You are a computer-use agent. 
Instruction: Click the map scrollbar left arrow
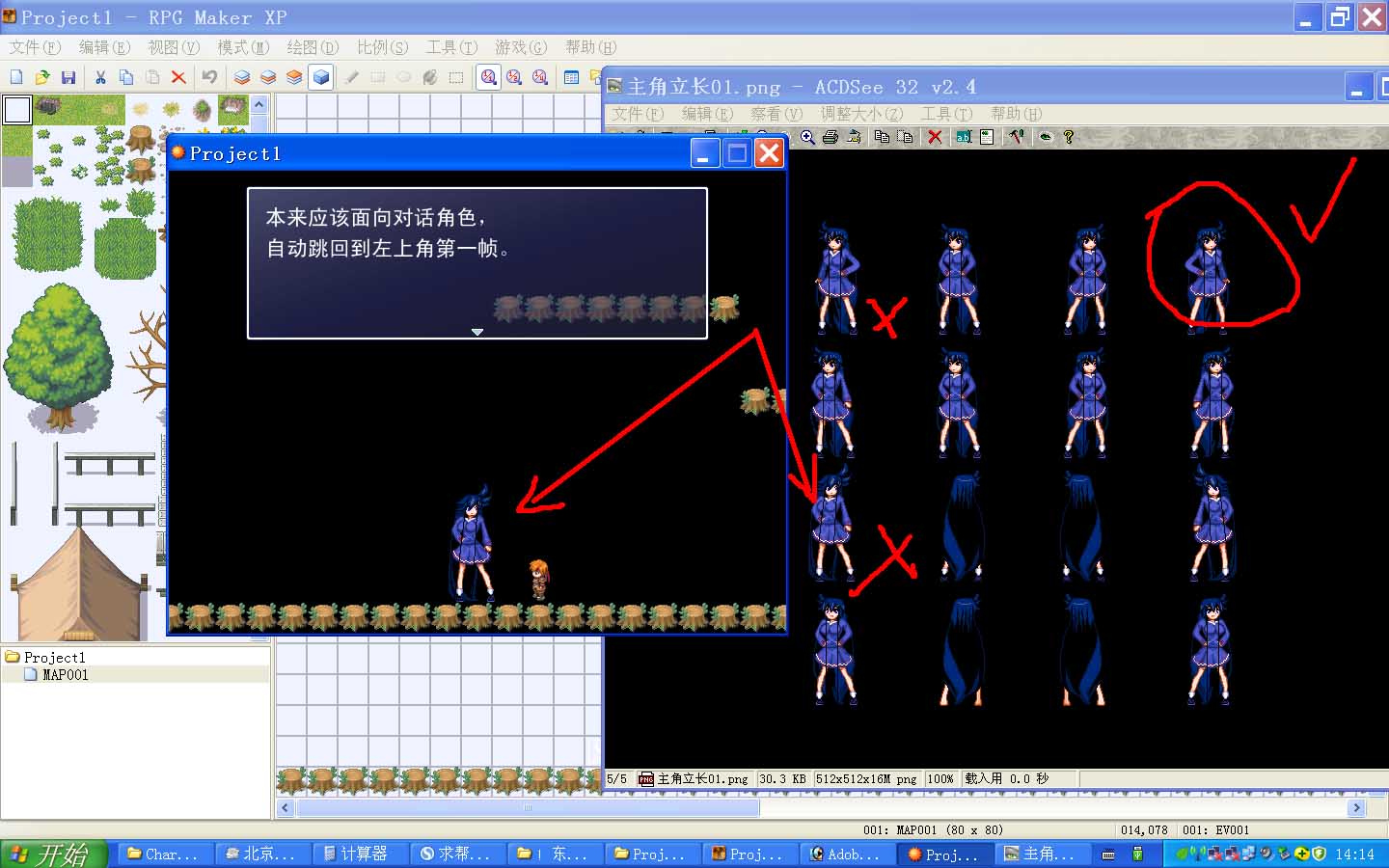(x=286, y=808)
